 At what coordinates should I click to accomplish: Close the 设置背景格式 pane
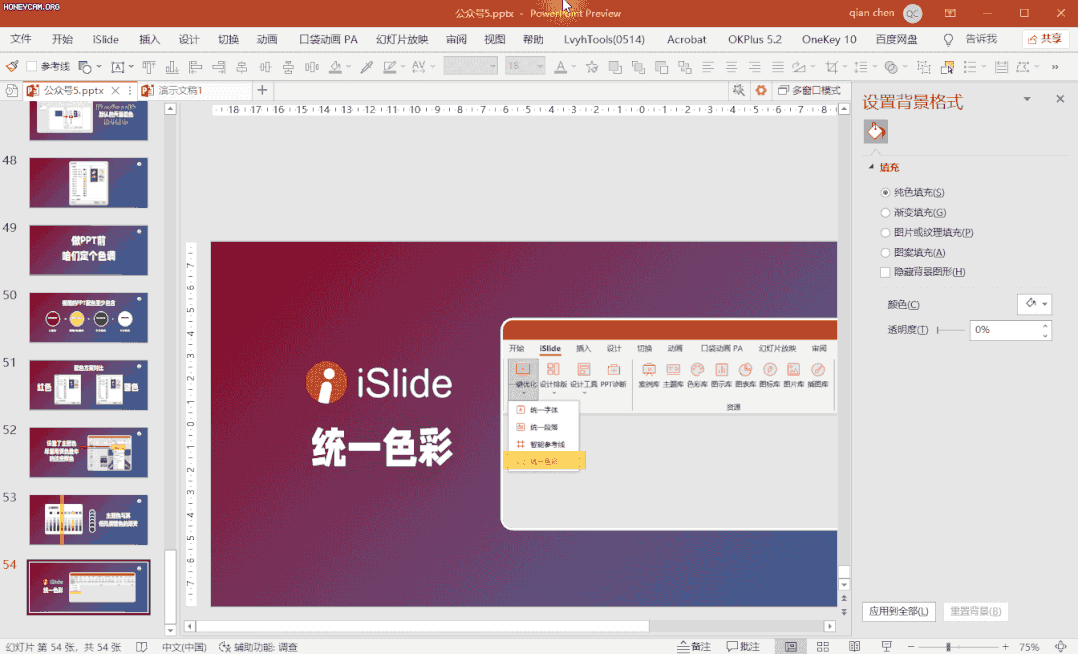pyautogui.click(x=1060, y=99)
